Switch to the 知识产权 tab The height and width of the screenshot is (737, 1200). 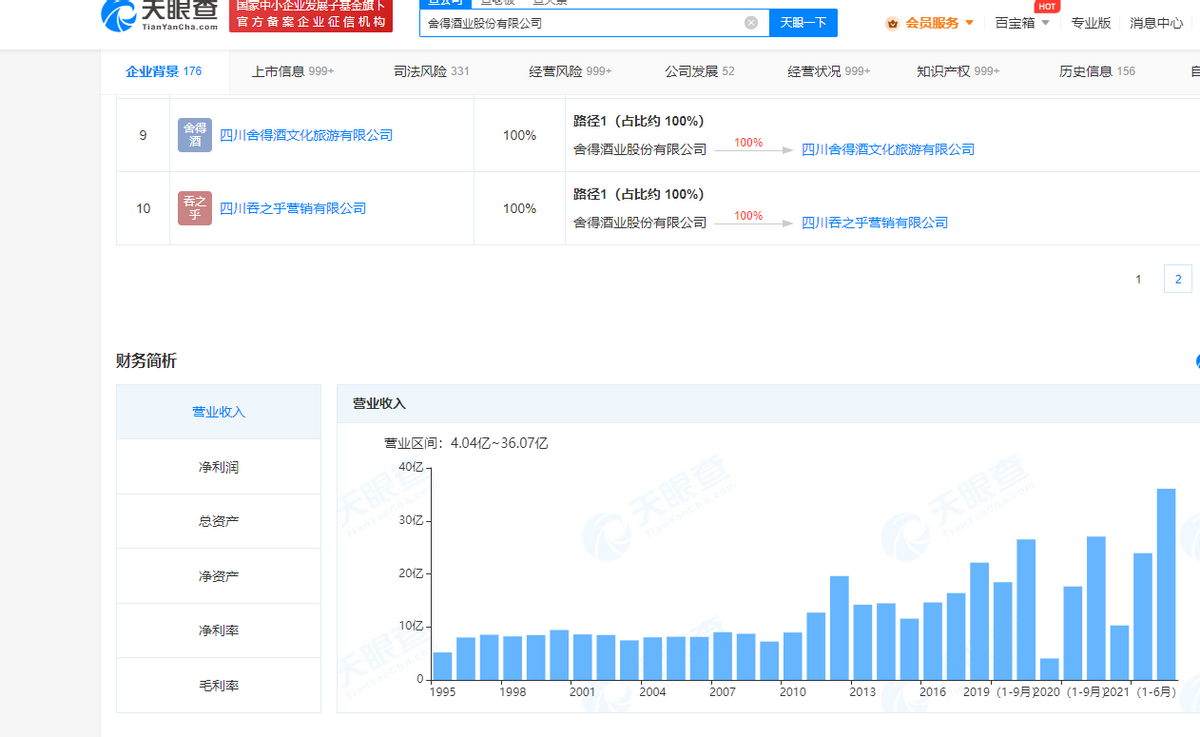tap(958, 72)
